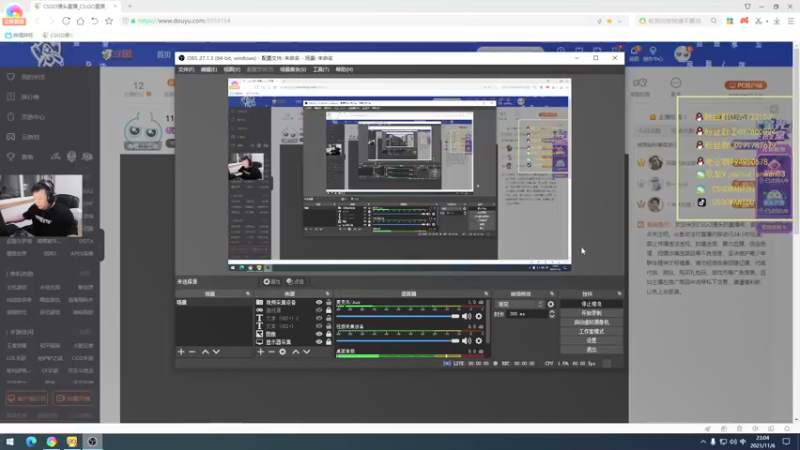
Task: Step the 300 ms transition duration up or down
Action: click(552, 314)
